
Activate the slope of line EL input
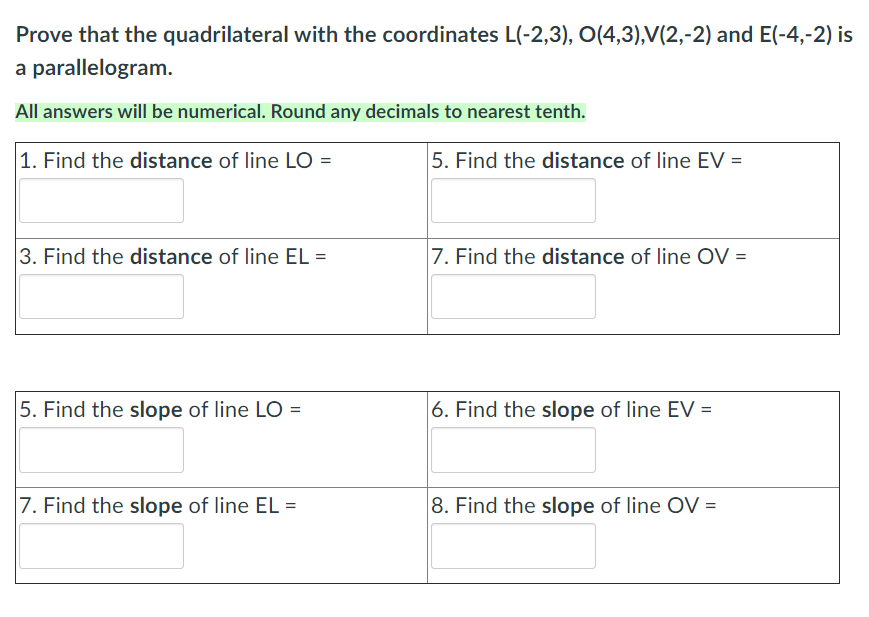pos(101,546)
